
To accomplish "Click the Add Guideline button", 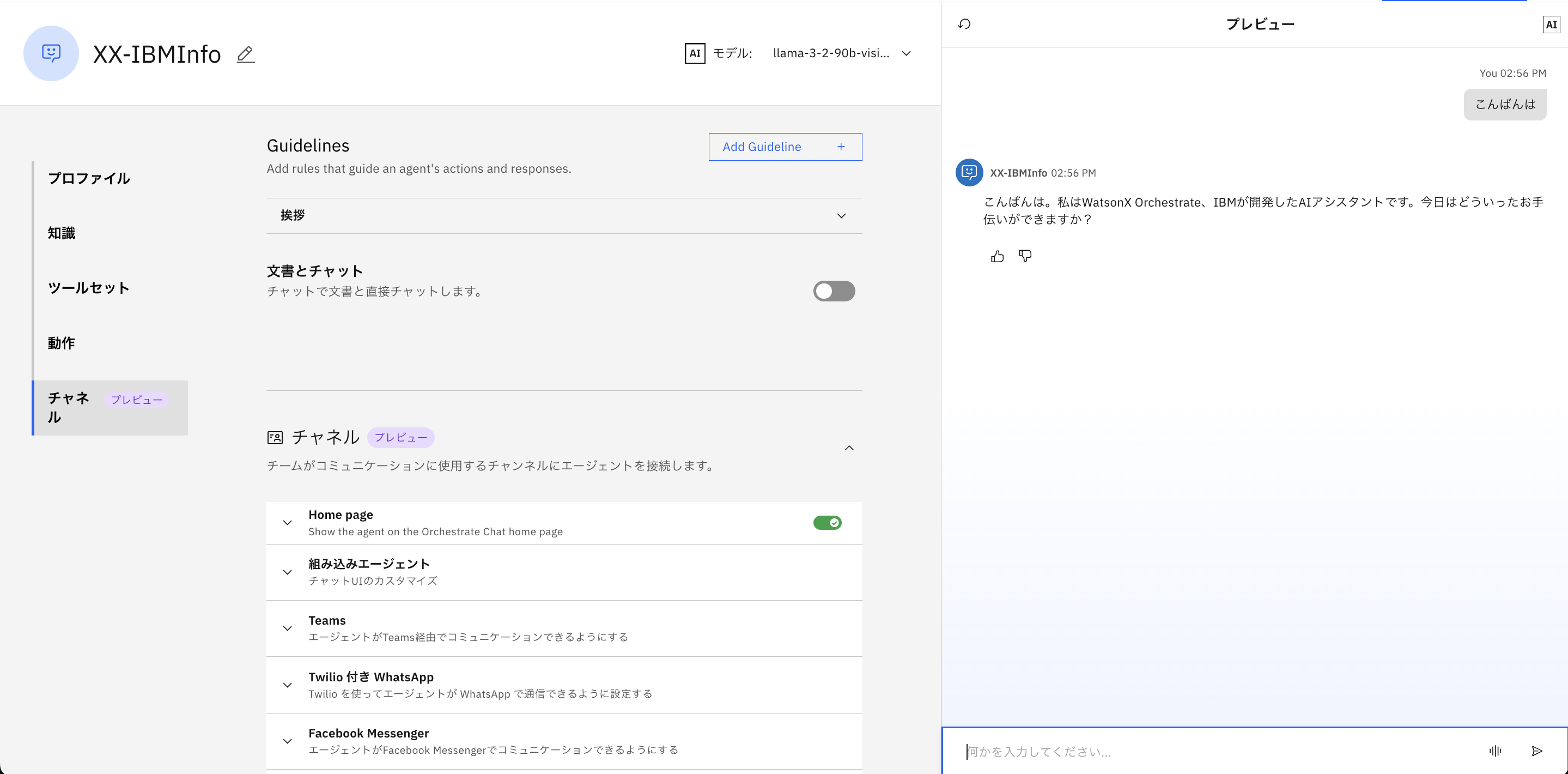I will click(x=785, y=147).
